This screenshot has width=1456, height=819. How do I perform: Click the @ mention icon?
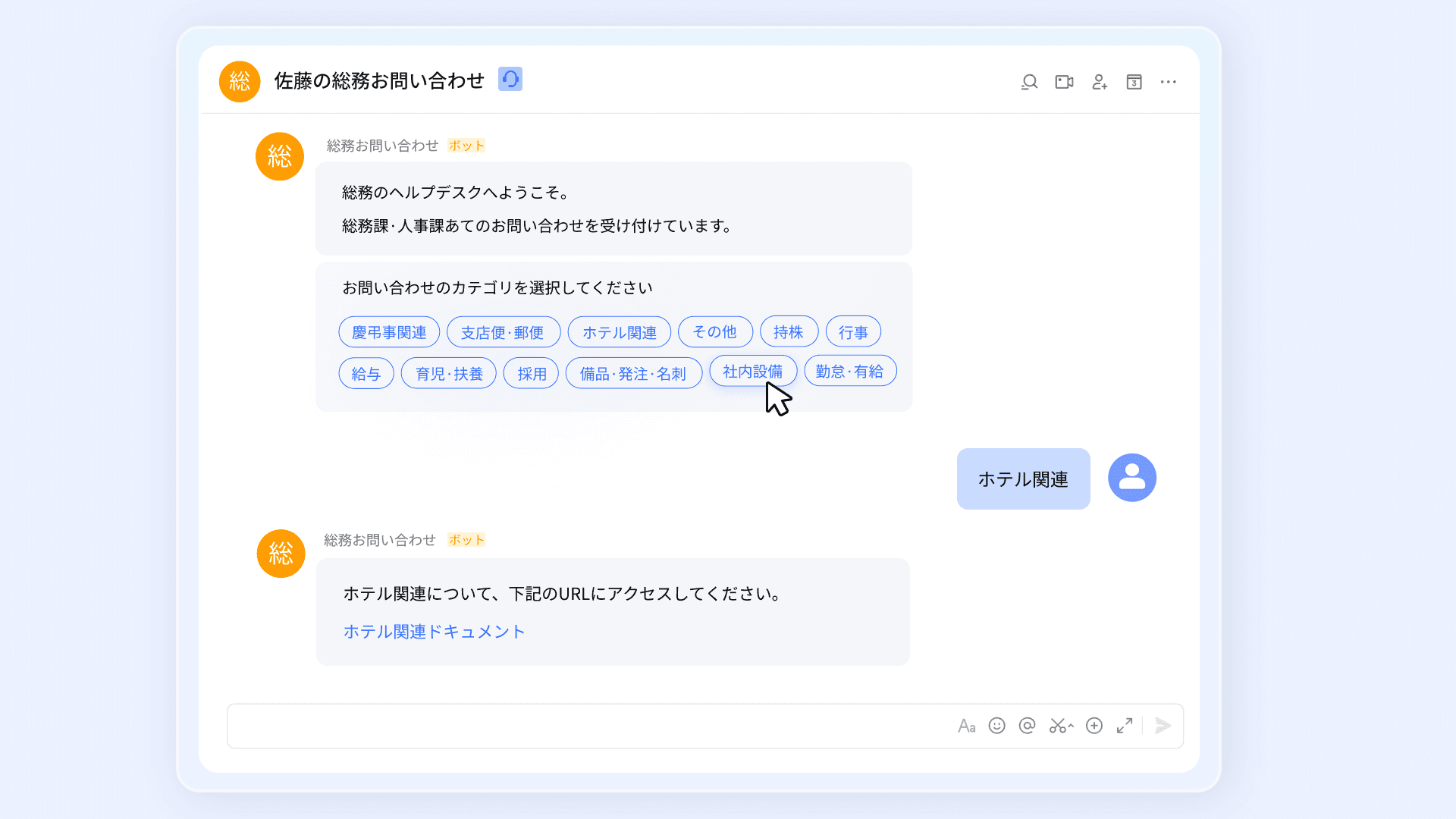[1027, 726]
